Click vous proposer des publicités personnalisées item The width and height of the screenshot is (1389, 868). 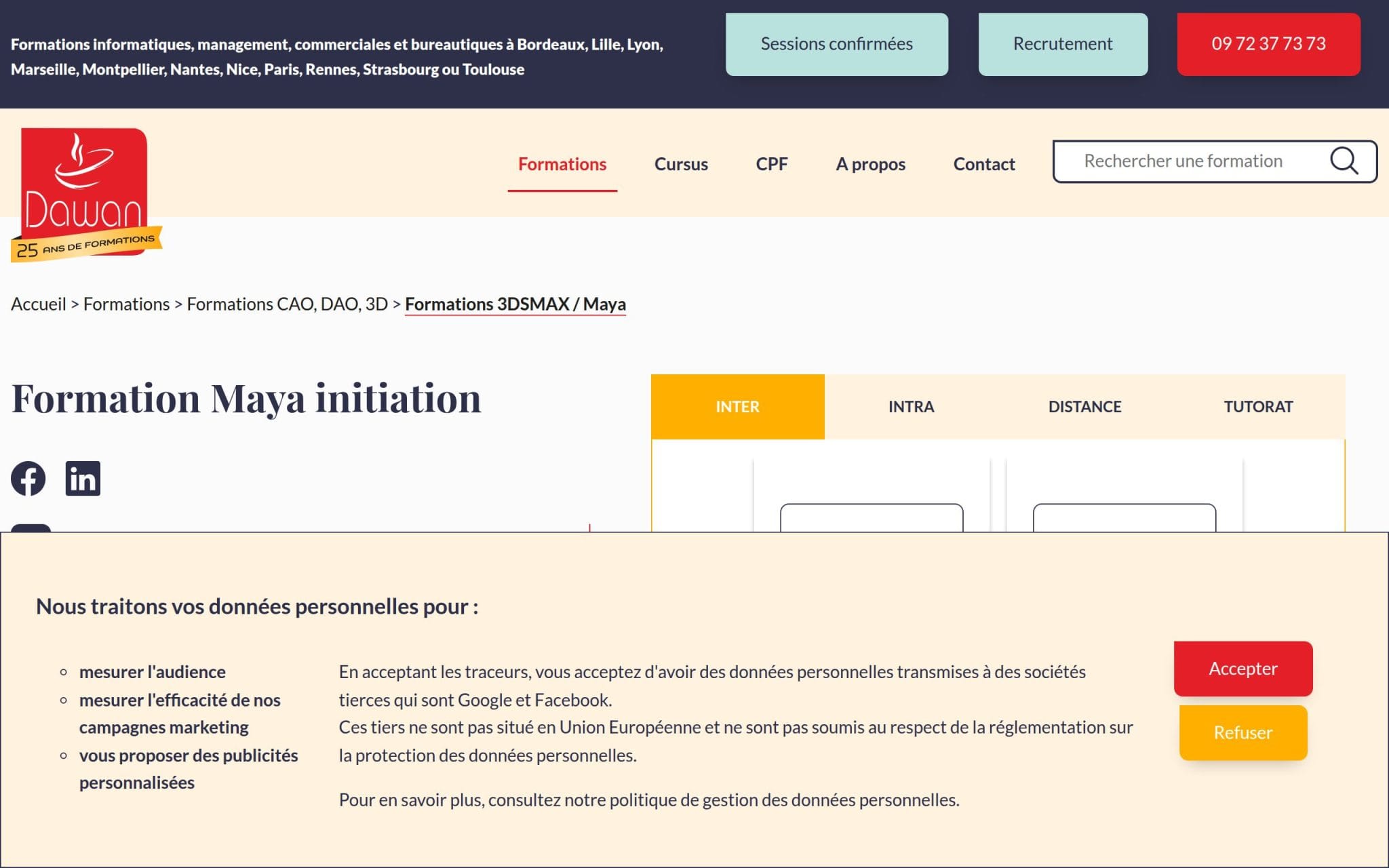click(x=189, y=769)
